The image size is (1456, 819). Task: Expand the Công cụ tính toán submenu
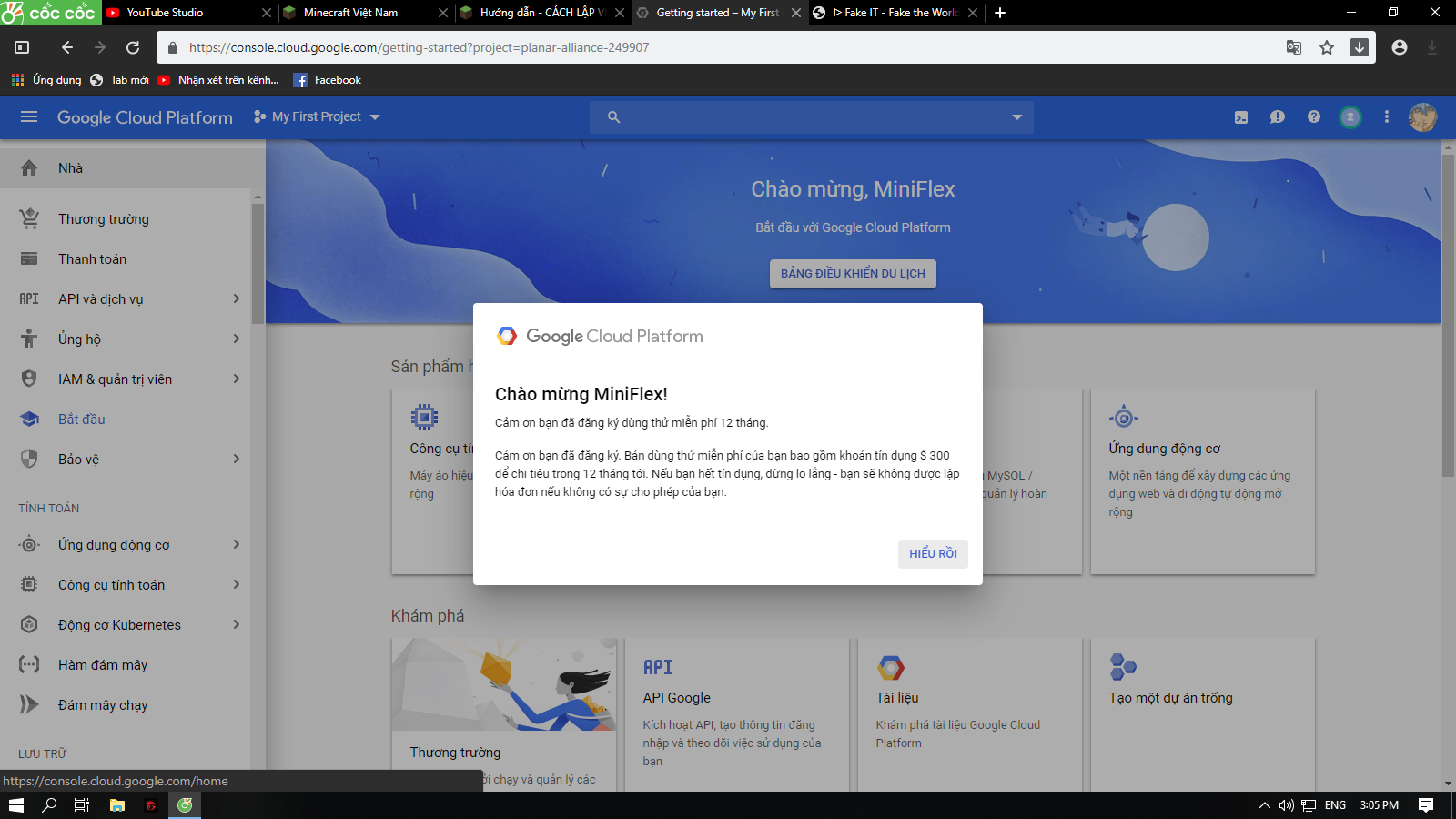click(x=236, y=584)
